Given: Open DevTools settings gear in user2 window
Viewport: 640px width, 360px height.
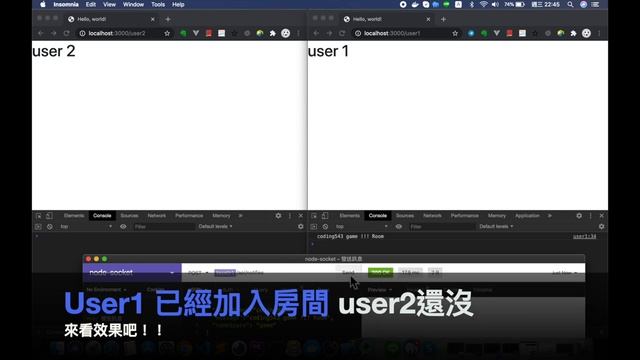Looking at the screenshot, I should [x=278, y=216].
